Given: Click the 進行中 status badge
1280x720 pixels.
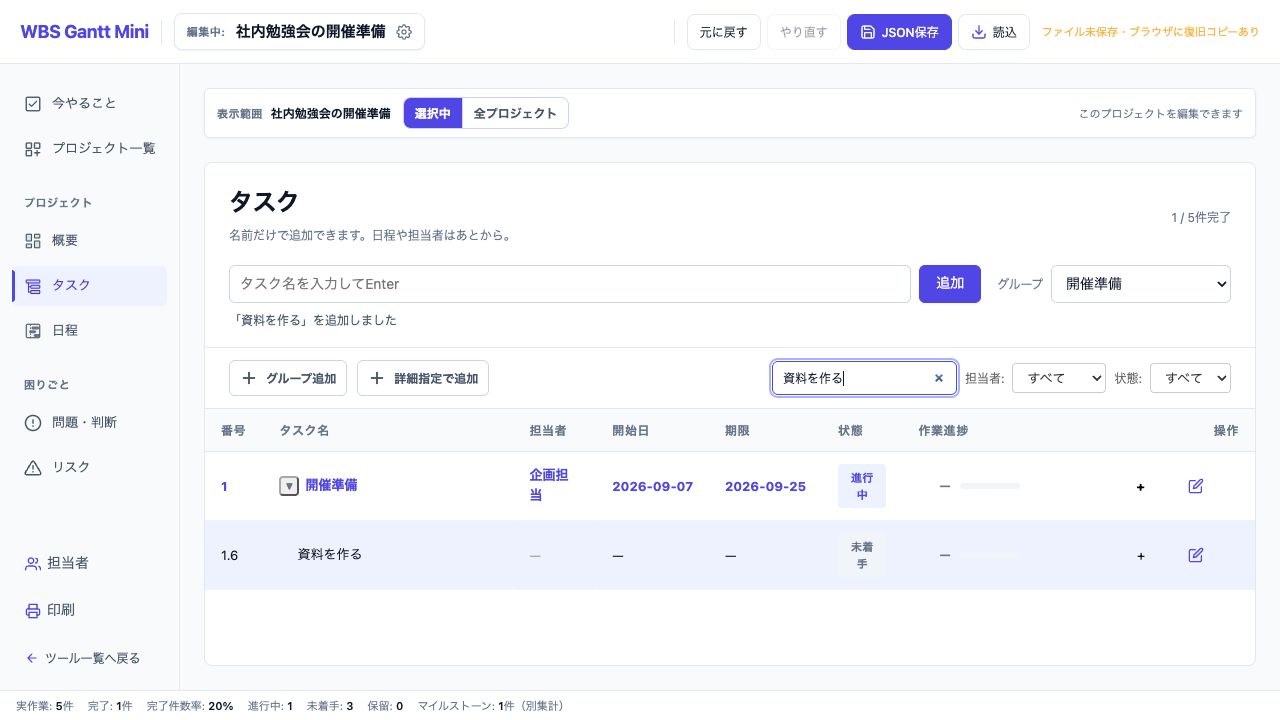Looking at the screenshot, I should pyautogui.click(x=862, y=486).
